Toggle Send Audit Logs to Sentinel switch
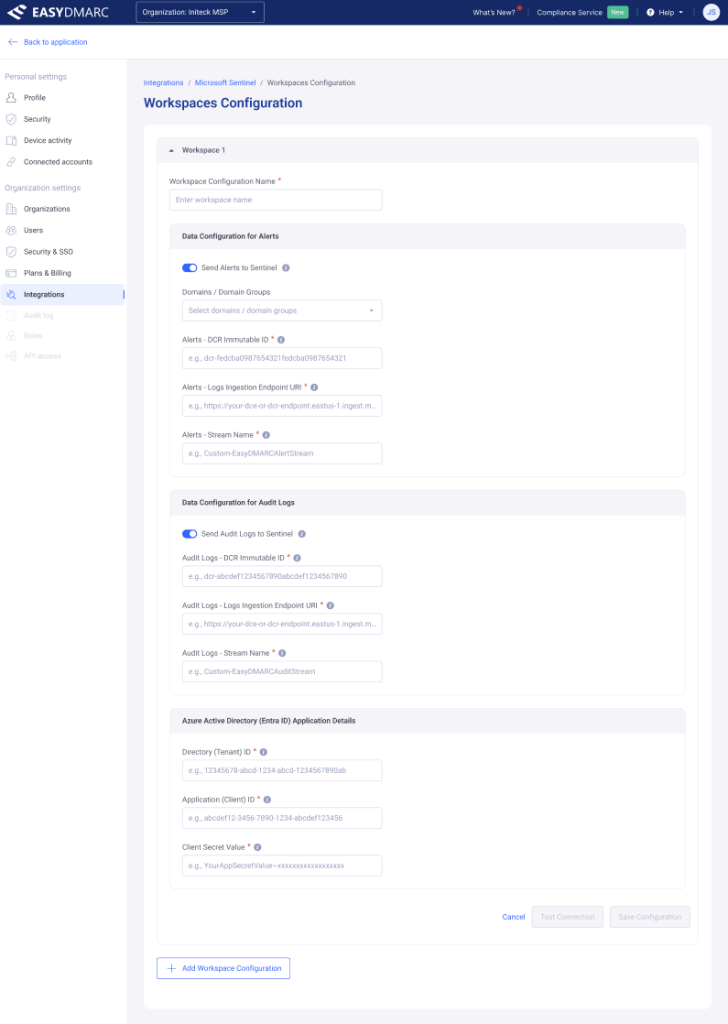The image size is (728, 1024). [x=189, y=534]
